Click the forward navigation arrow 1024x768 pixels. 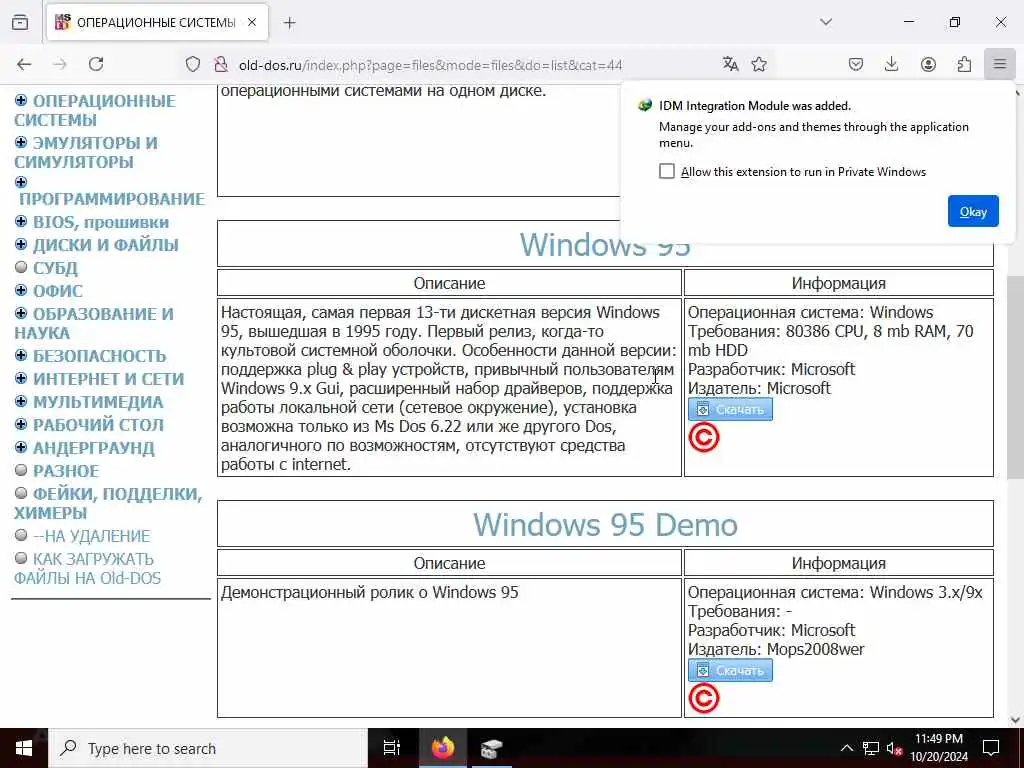(x=60, y=64)
